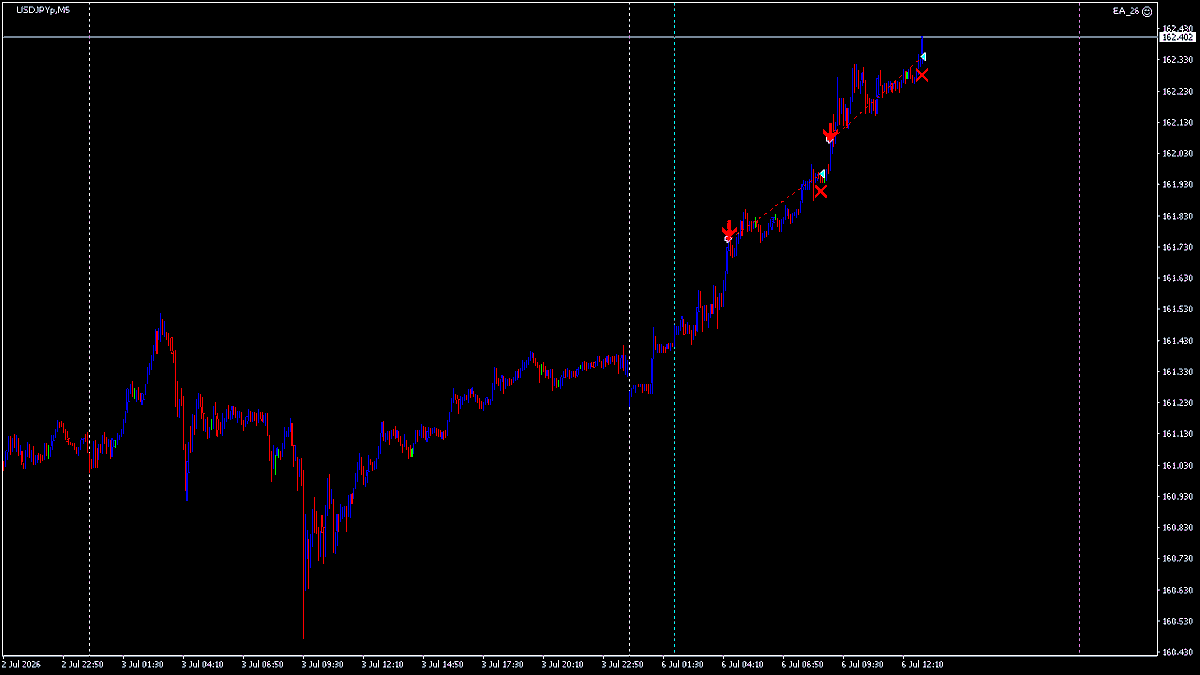Click the light-blue arrow marker below 162.402
The width and height of the screenshot is (1200, 675).
click(x=923, y=57)
